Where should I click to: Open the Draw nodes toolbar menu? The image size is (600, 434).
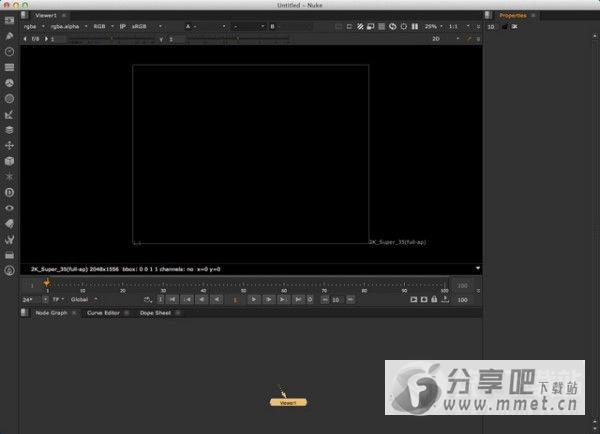(9, 36)
